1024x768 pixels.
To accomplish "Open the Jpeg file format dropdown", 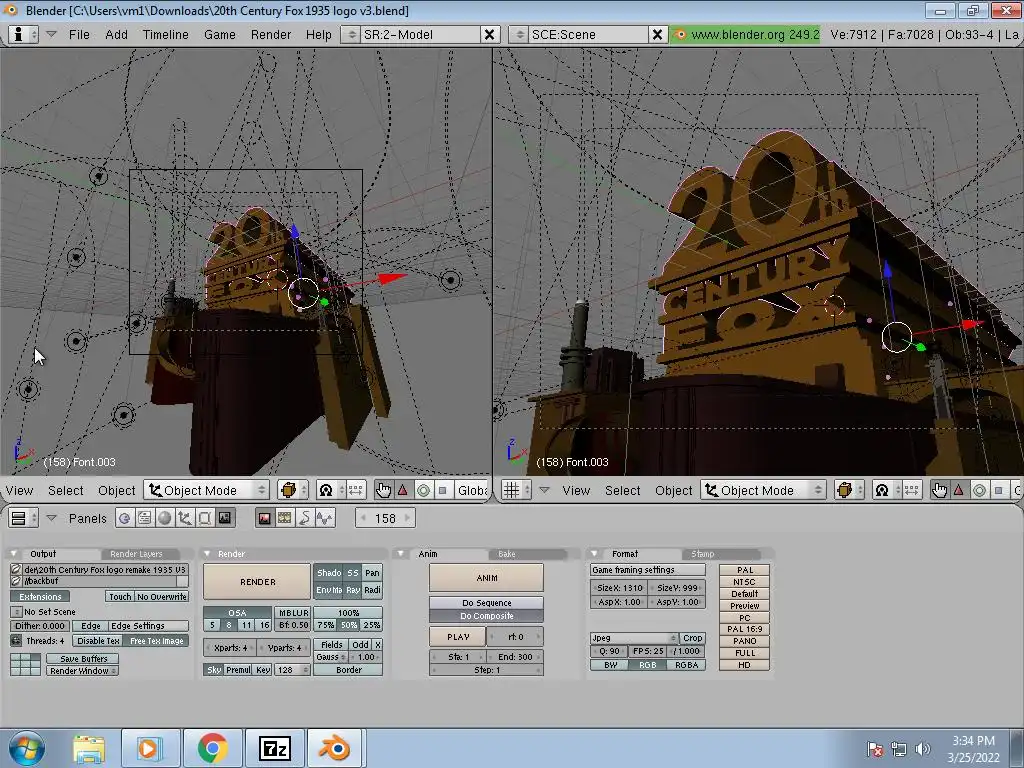I will (633, 638).
